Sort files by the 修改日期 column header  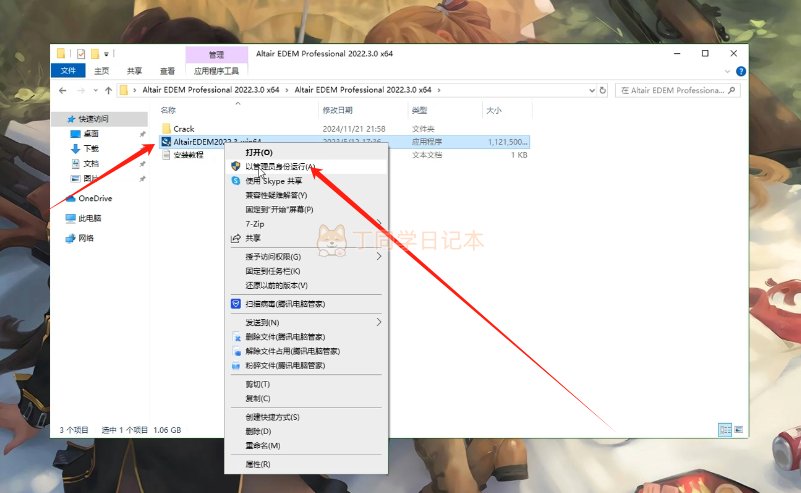[338, 110]
